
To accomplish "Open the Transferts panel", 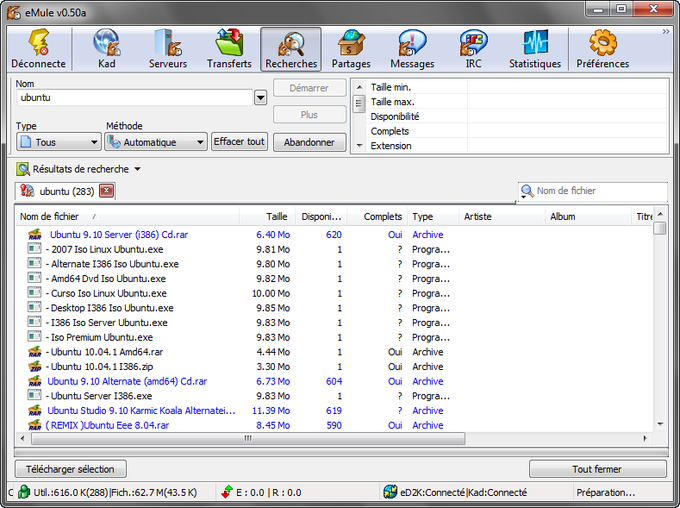I will pos(229,49).
